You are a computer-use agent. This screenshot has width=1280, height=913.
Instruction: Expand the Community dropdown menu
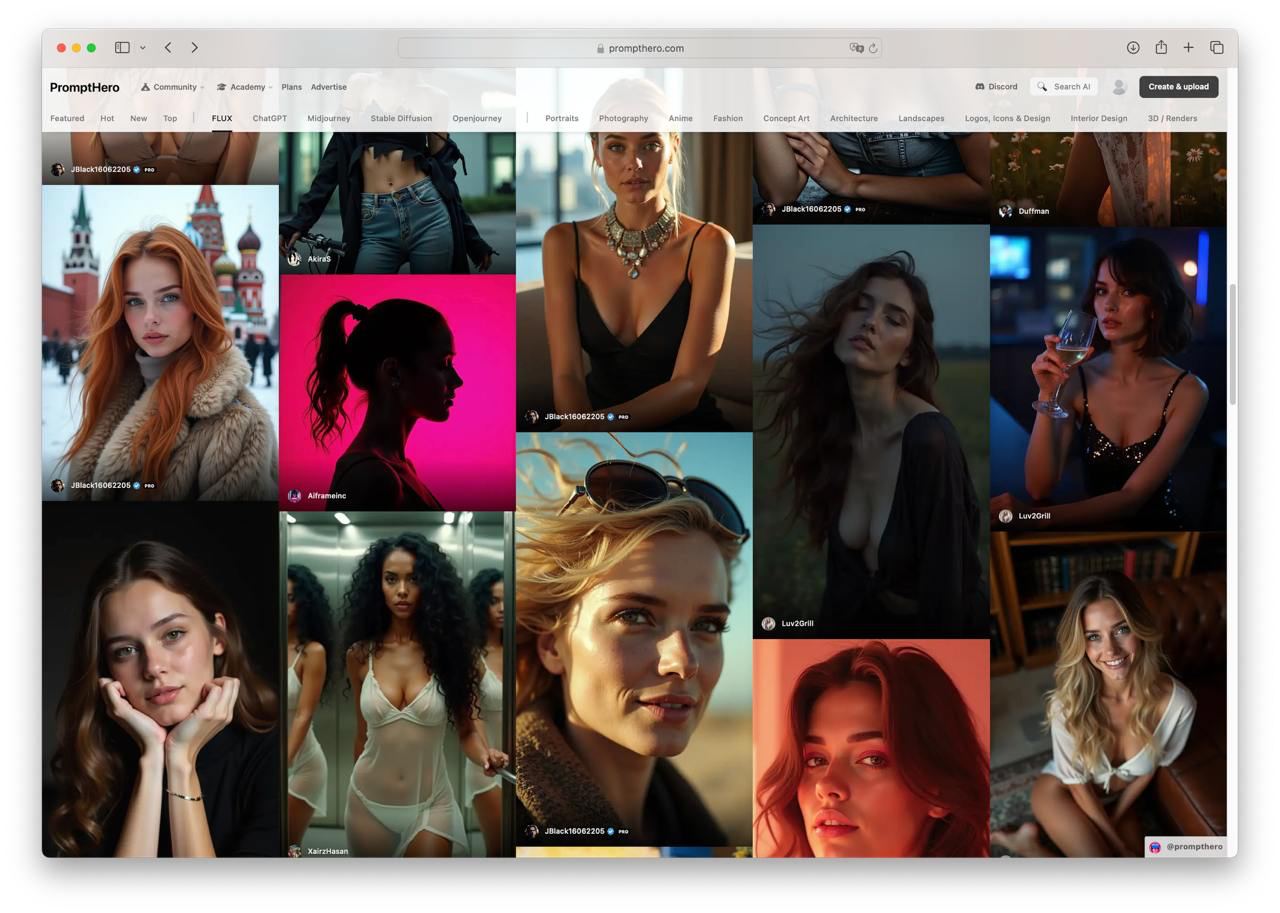(173, 87)
